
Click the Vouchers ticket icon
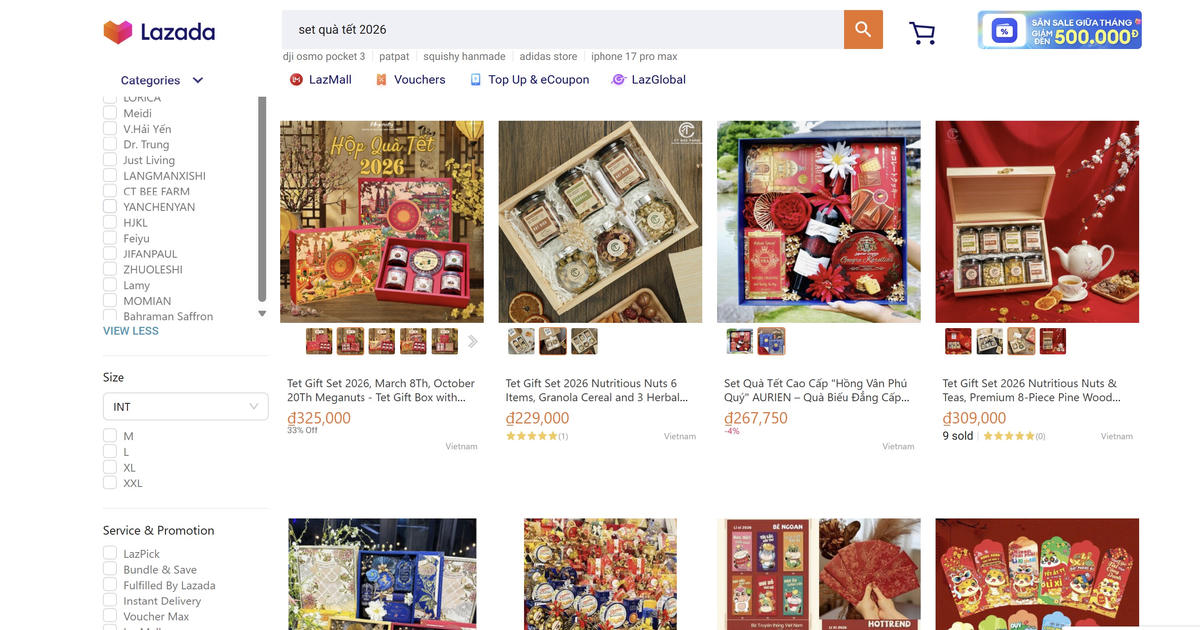(x=381, y=80)
